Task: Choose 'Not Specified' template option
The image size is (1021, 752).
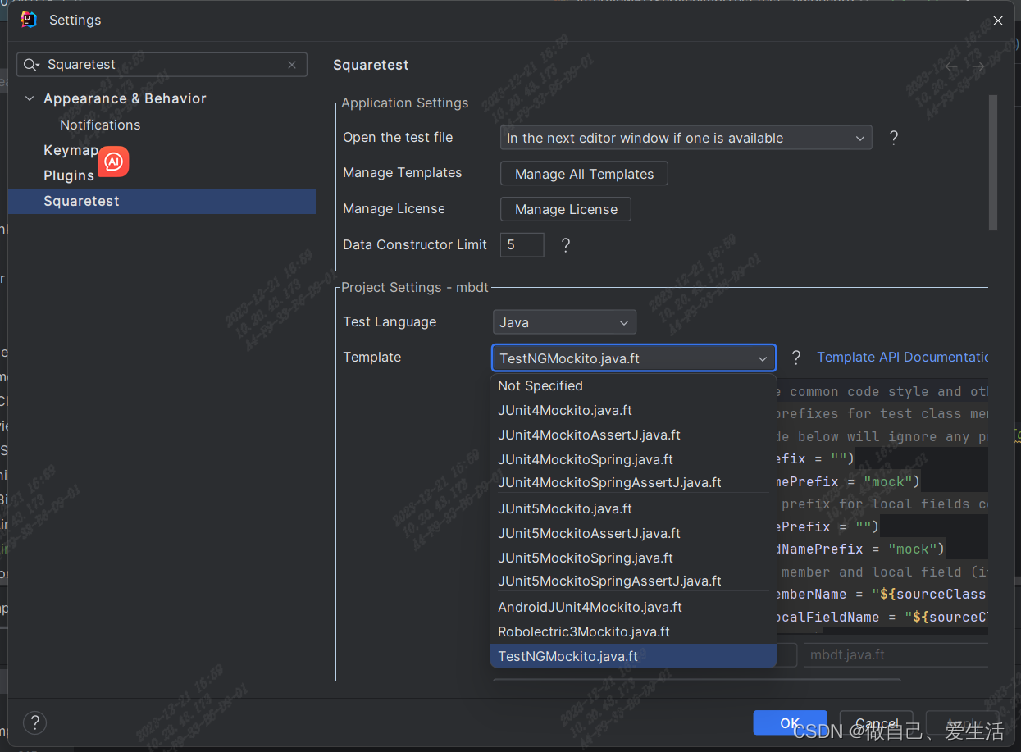Action: 633,385
